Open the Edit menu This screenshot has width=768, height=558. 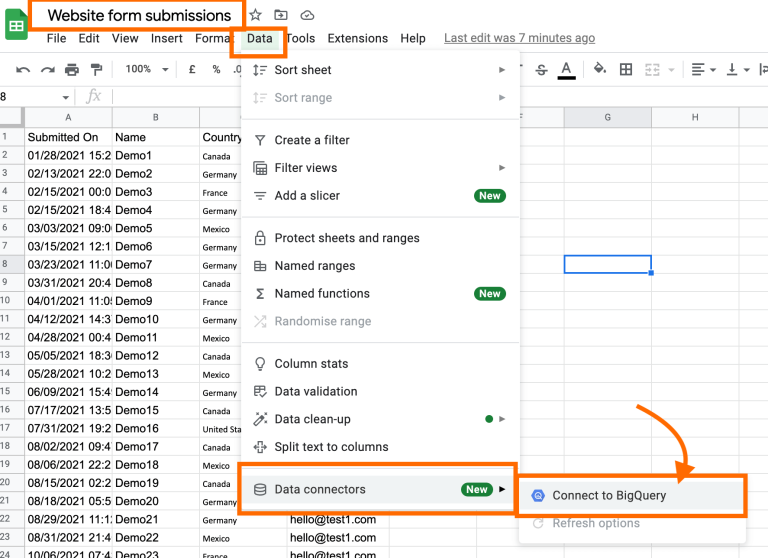[x=89, y=38]
